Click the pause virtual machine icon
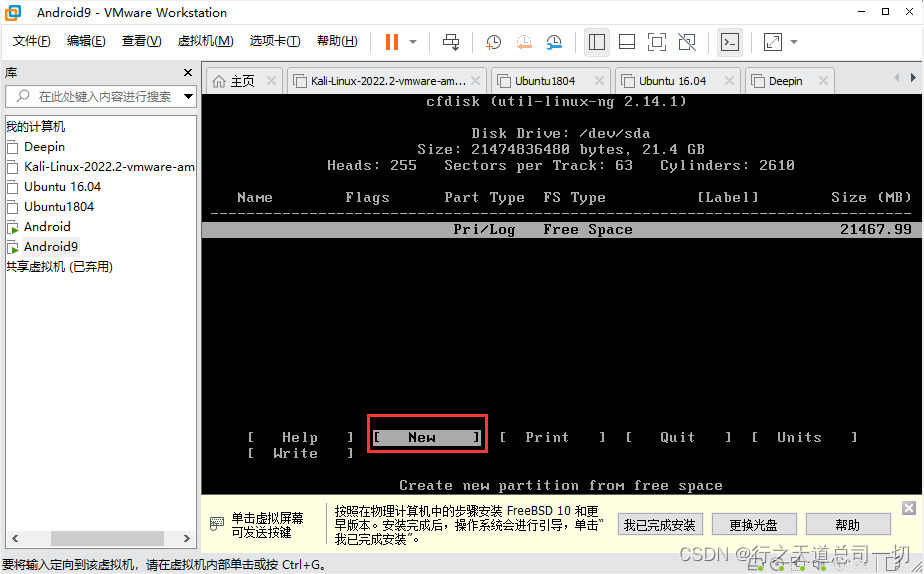Viewport: 924px width, 574px height. click(x=392, y=42)
